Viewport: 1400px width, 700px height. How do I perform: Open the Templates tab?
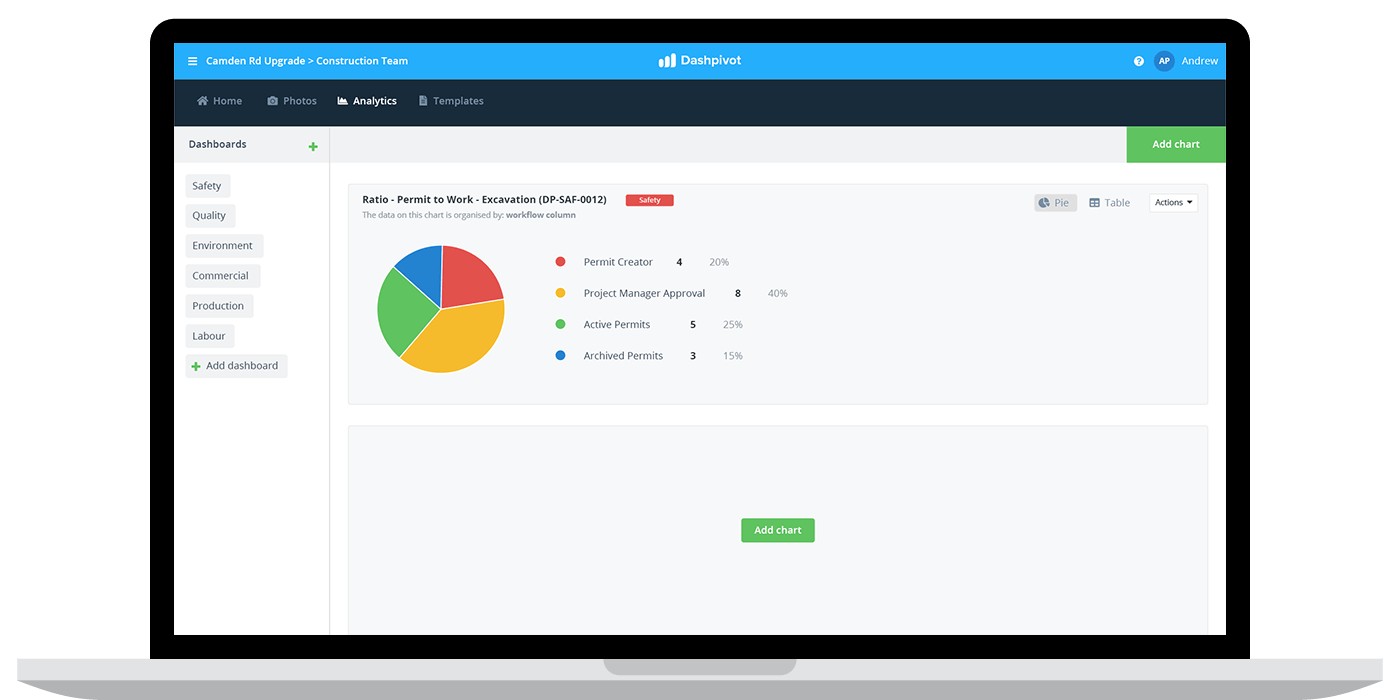(x=451, y=101)
